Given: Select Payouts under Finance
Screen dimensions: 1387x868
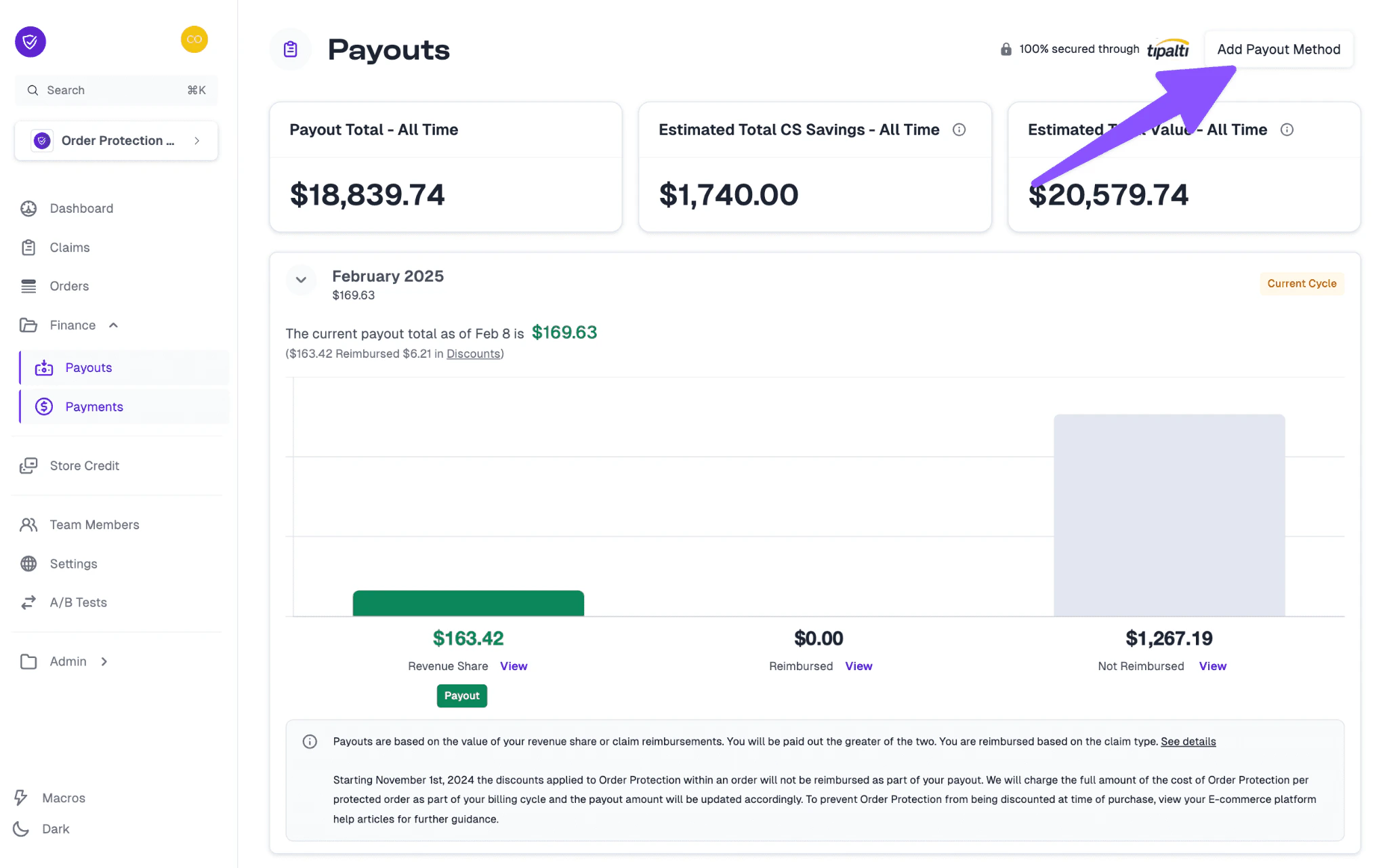Looking at the screenshot, I should point(89,367).
